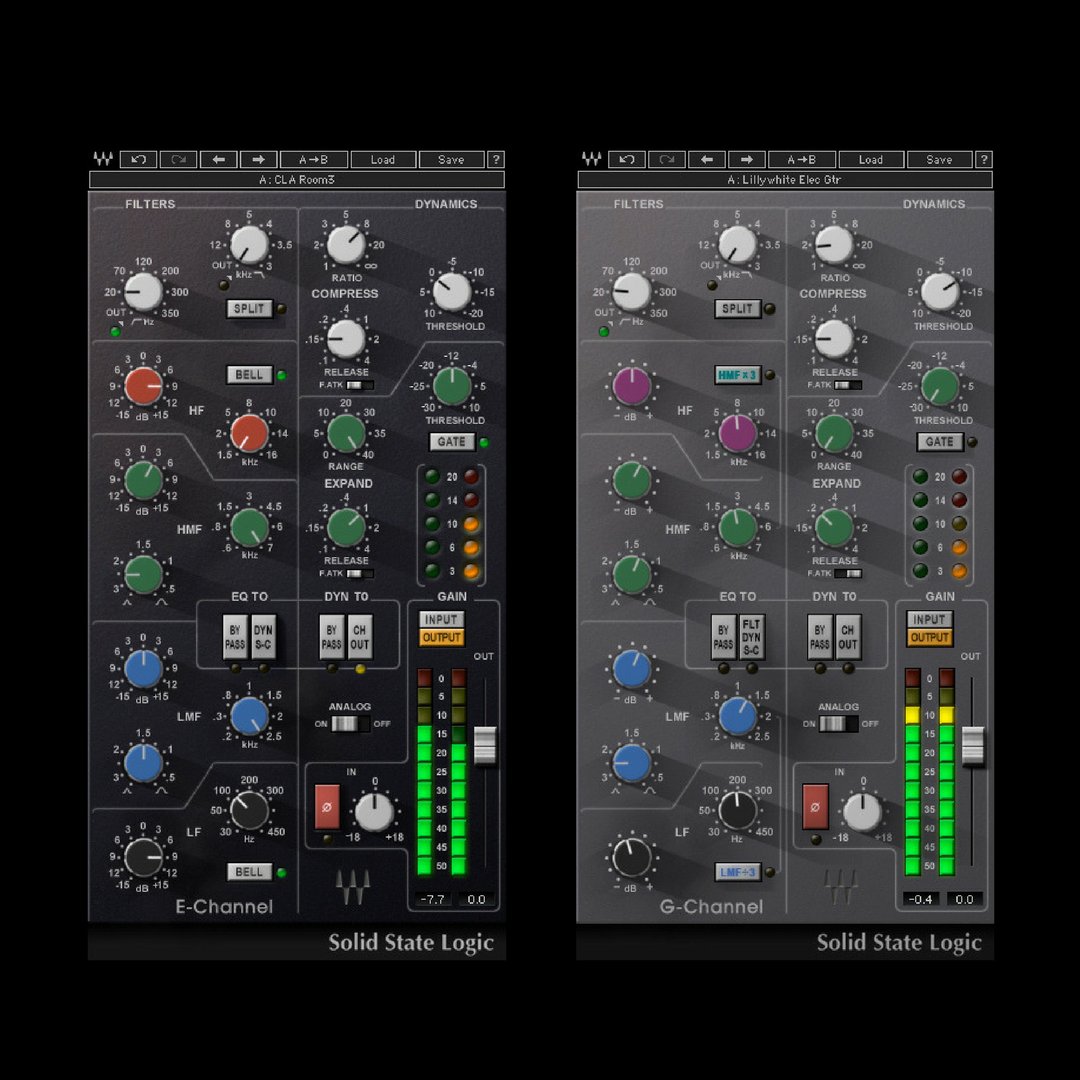Click the green expander Range knob in E-Channel

click(x=346, y=433)
